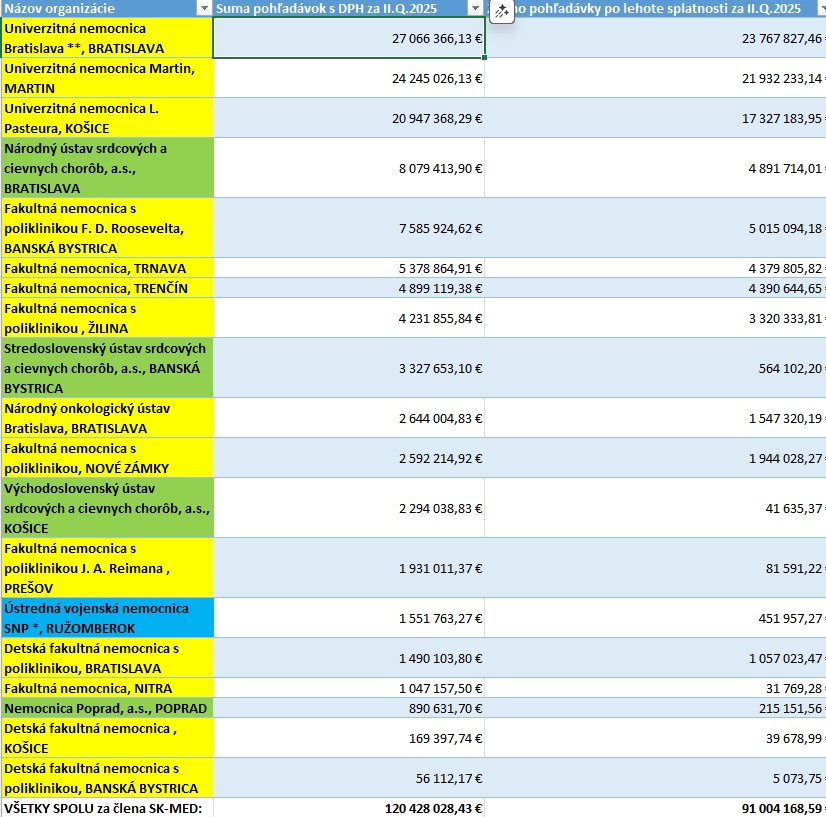Select cell with value 169 397,74 €
The width and height of the screenshot is (826, 817).
click(x=349, y=738)
